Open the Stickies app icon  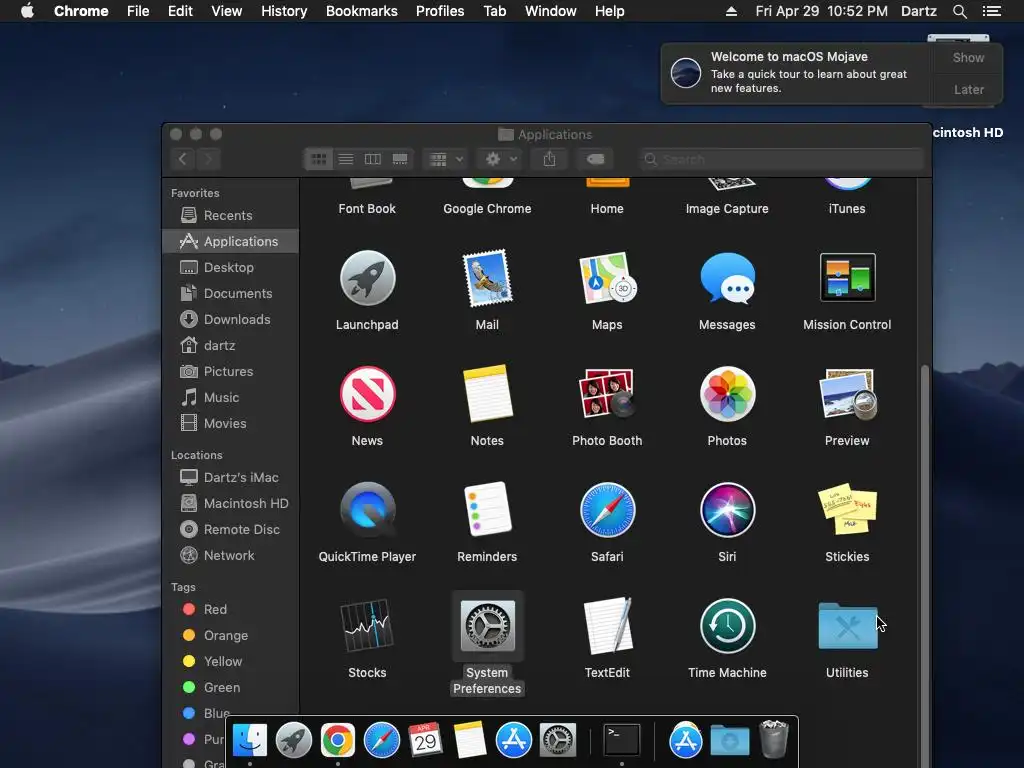pos(847,509)
